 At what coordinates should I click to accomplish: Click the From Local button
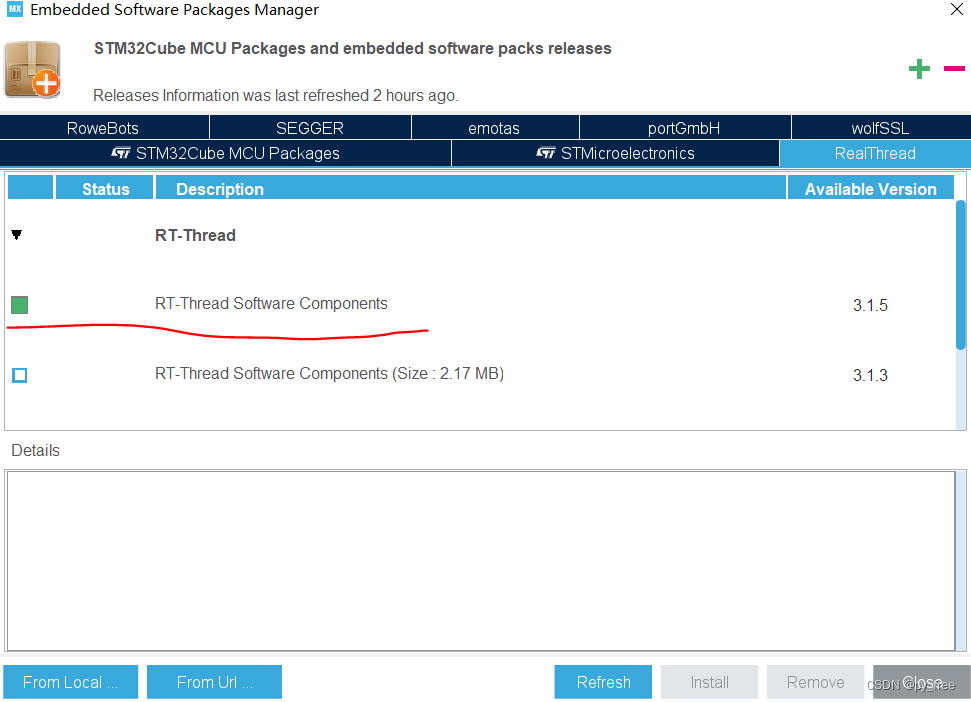(x=70, y=681)
